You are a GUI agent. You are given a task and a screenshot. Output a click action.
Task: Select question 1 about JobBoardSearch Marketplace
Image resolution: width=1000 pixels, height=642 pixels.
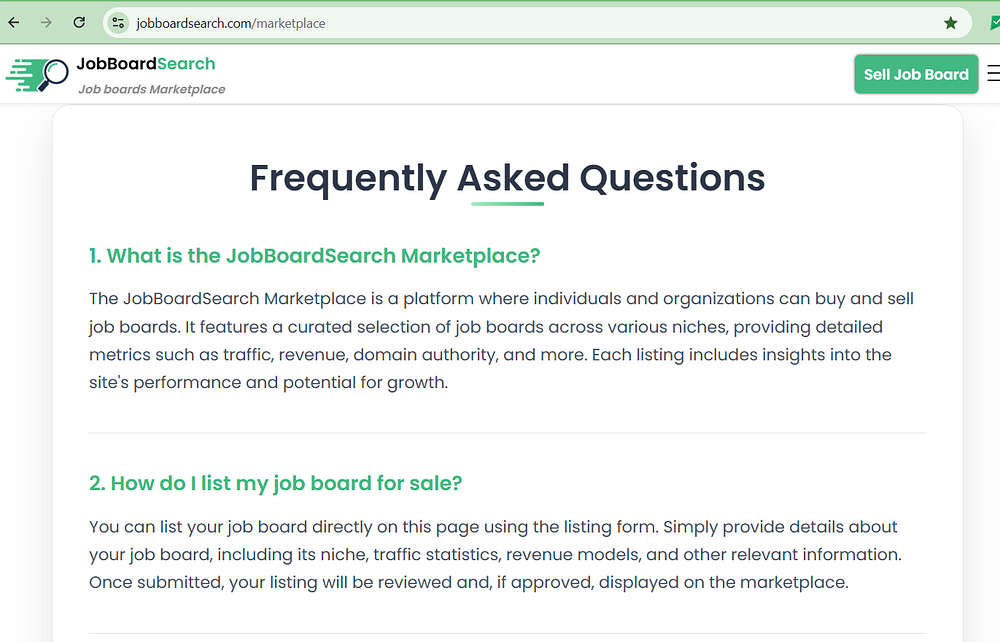coord(314,256)
